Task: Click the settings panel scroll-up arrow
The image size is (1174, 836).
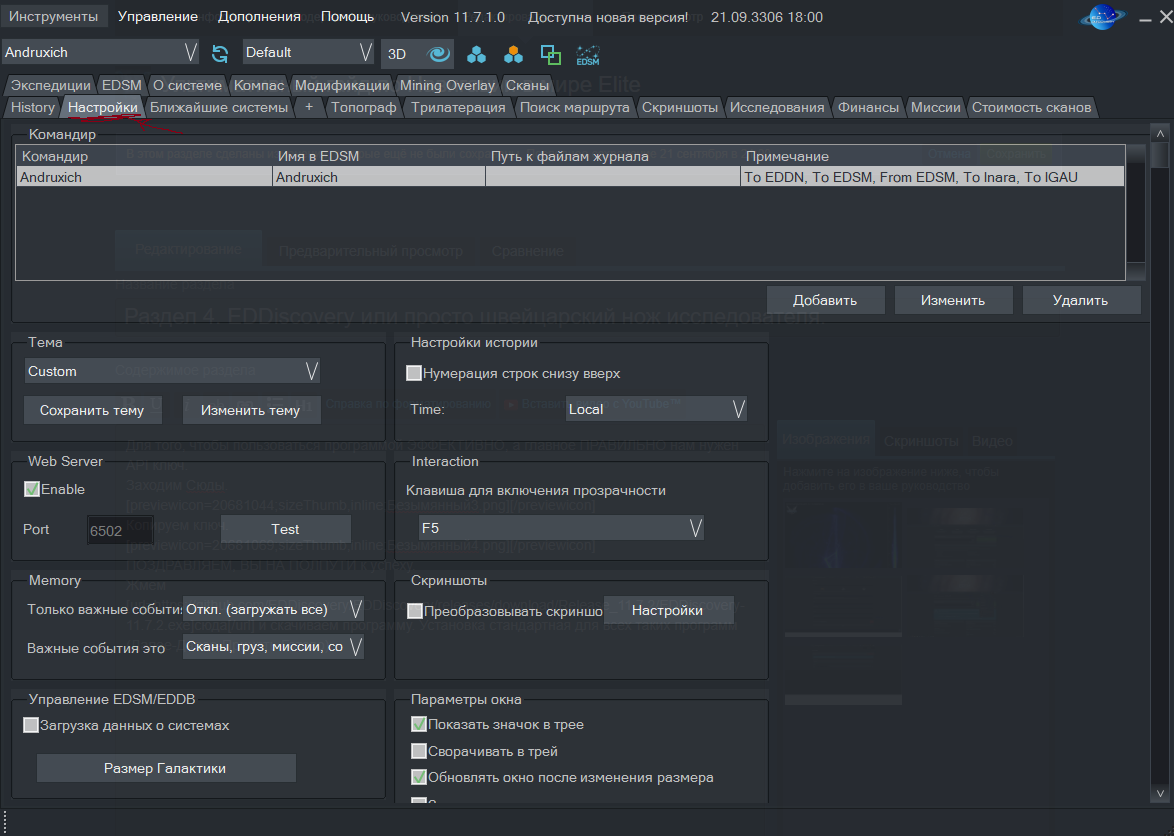Action: click(x=1160, y=134)
